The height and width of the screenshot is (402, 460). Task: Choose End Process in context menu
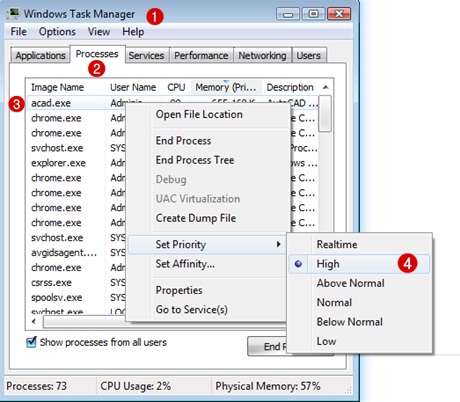pyautogui.click(x=207, y=141)
